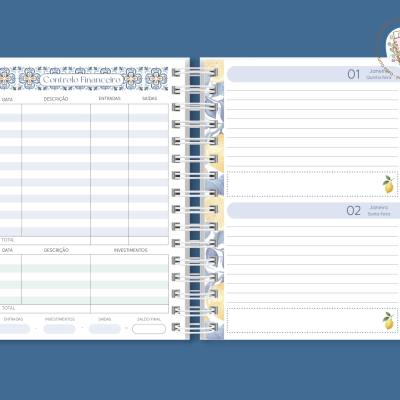
Task: Click the day number 01
Action: (x=354, y=74)
